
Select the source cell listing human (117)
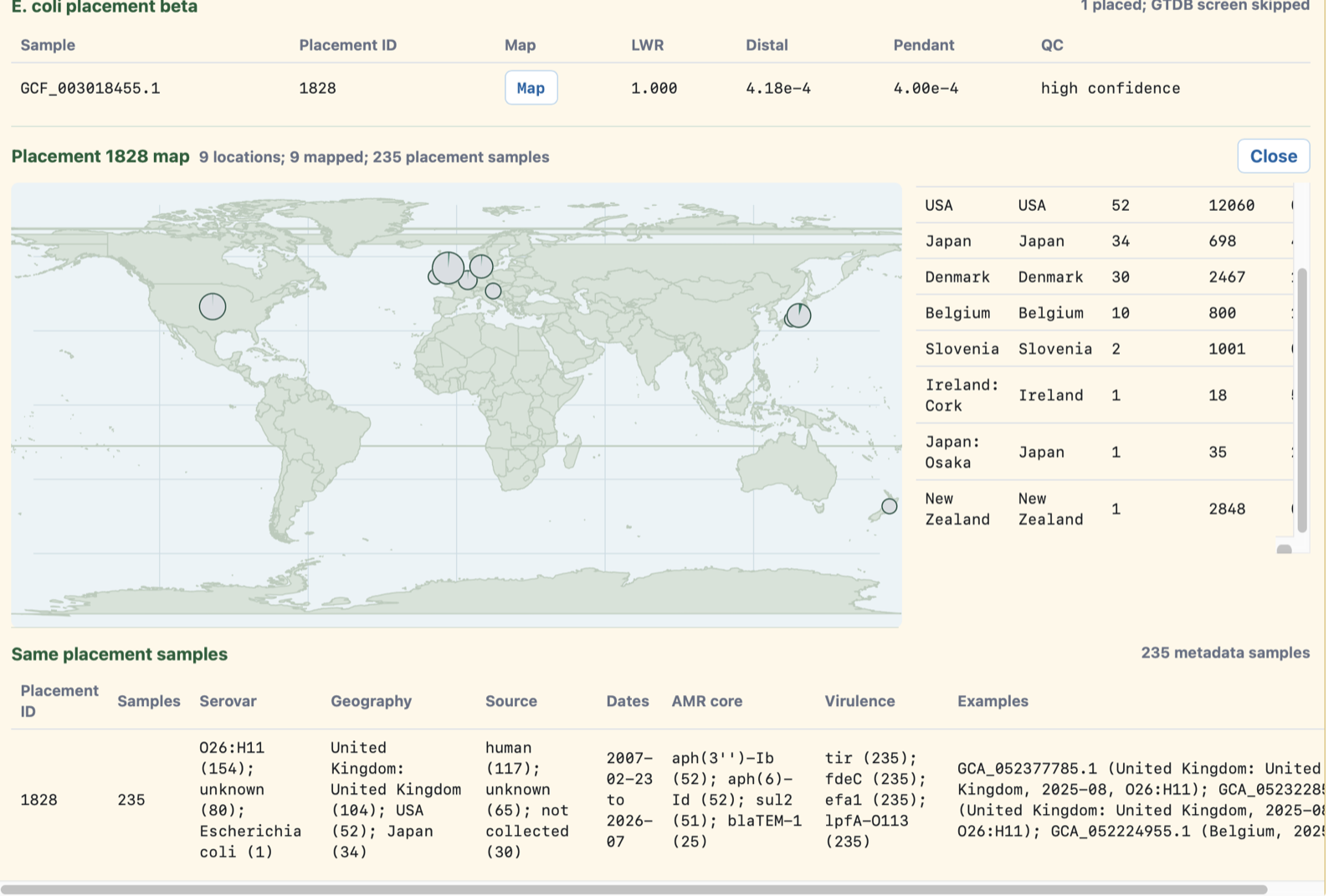[x=527, y=800]
